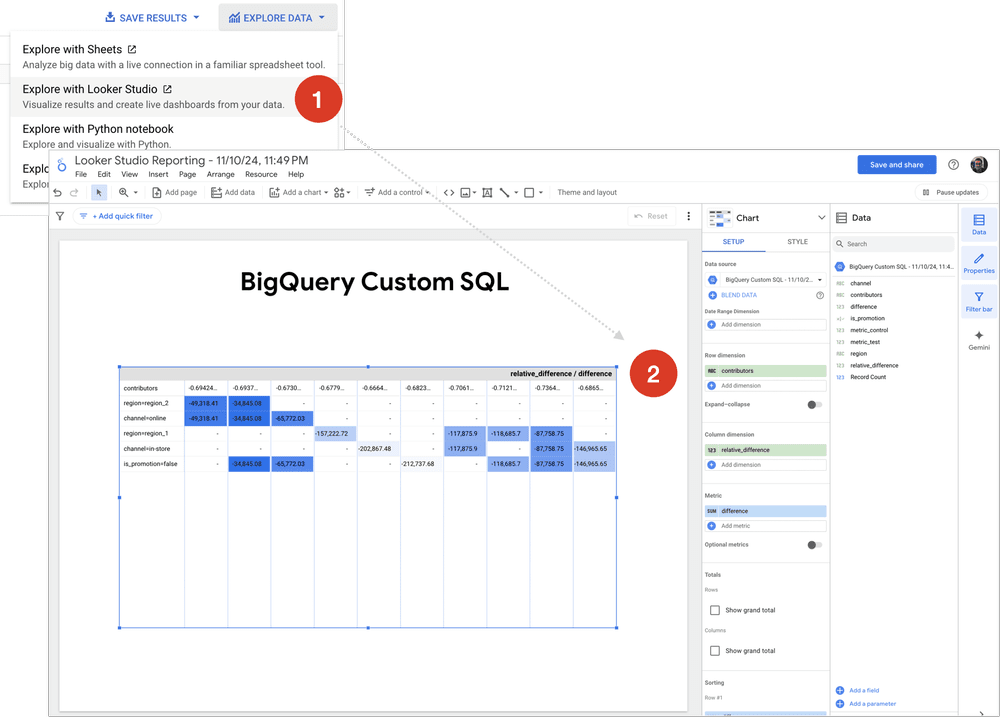The image size is (1000, 717).
Task: Open the EXPLORE DATA dropdown
Action: coord(277,18)
